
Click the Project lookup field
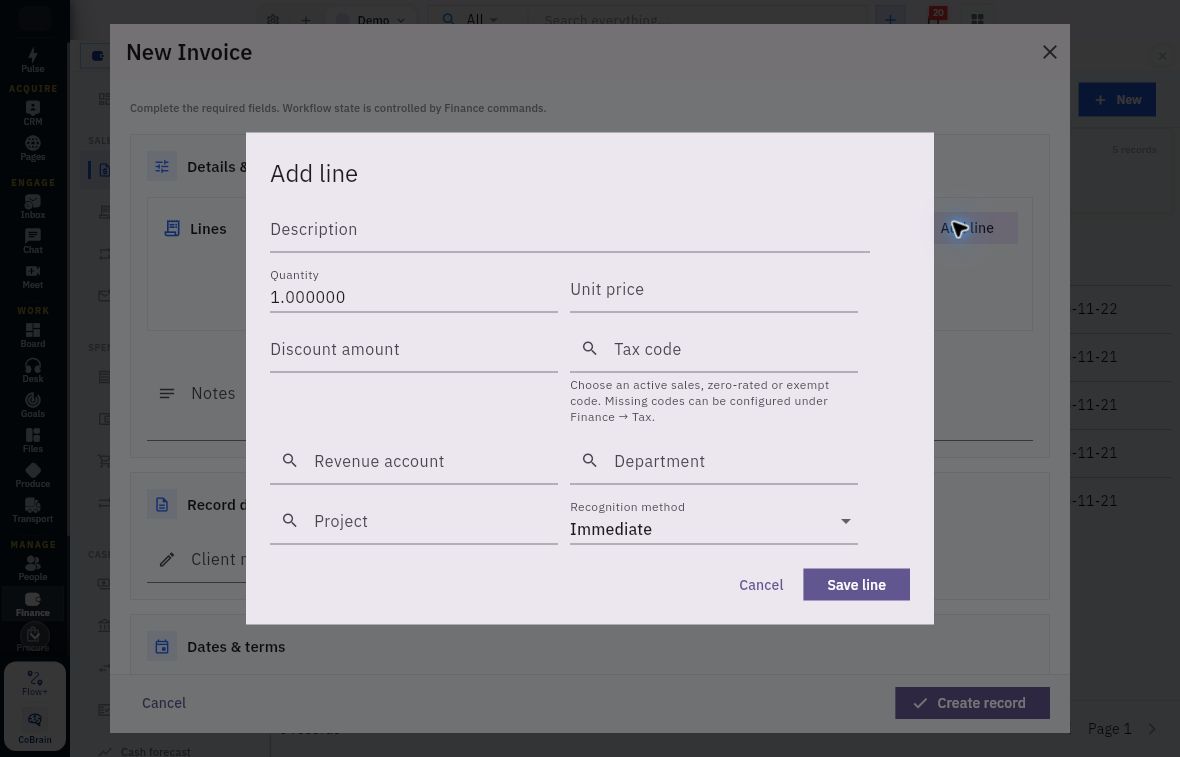(x=413, y=521)
